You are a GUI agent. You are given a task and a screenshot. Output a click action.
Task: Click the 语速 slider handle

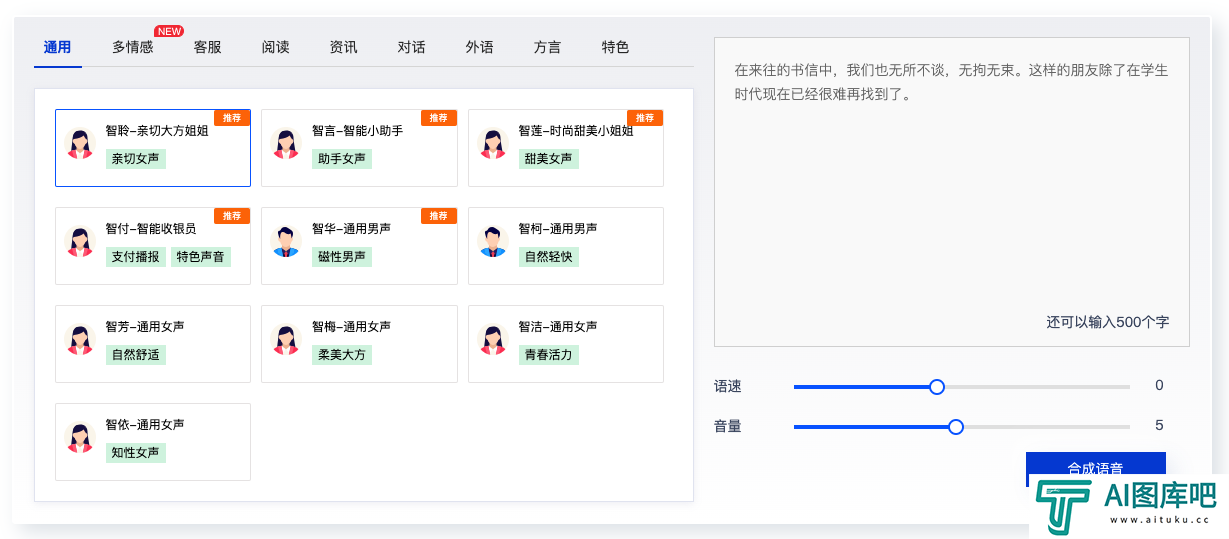937,387
